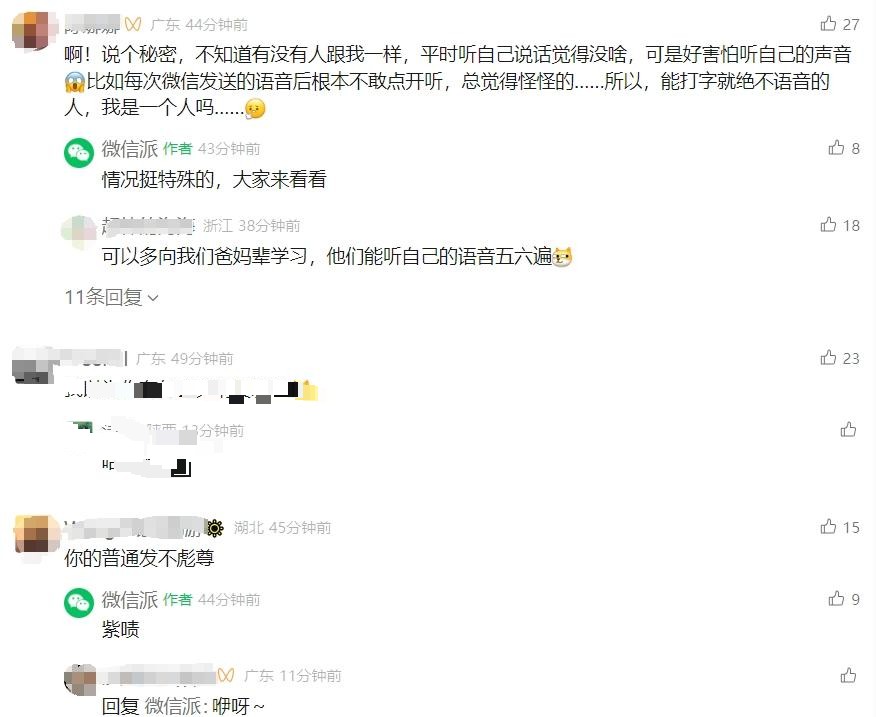This screenshot has width=876, height=717.
Task: Like the 浙江 reply with 18 likes
Action: coord(828,225)
